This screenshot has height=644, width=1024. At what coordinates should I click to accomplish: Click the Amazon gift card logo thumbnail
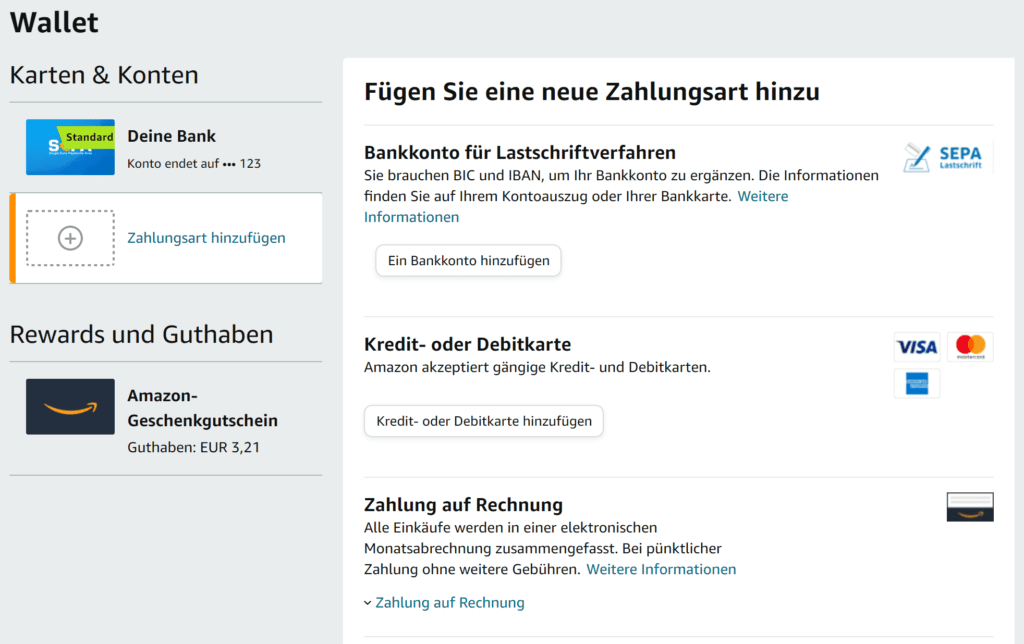71,406
